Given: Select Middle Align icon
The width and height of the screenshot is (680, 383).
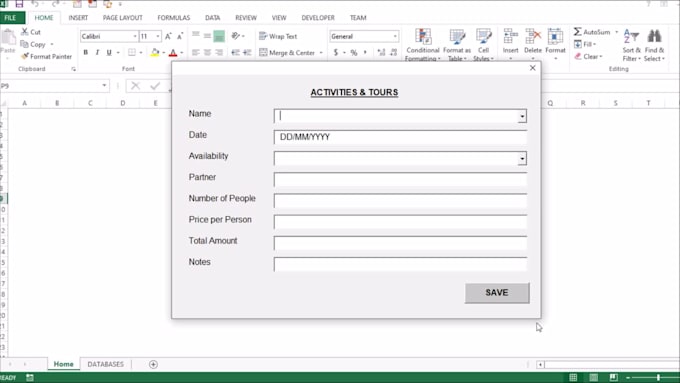Looking at the screenshot, I should pyautogui.click(x=207, y=36).
